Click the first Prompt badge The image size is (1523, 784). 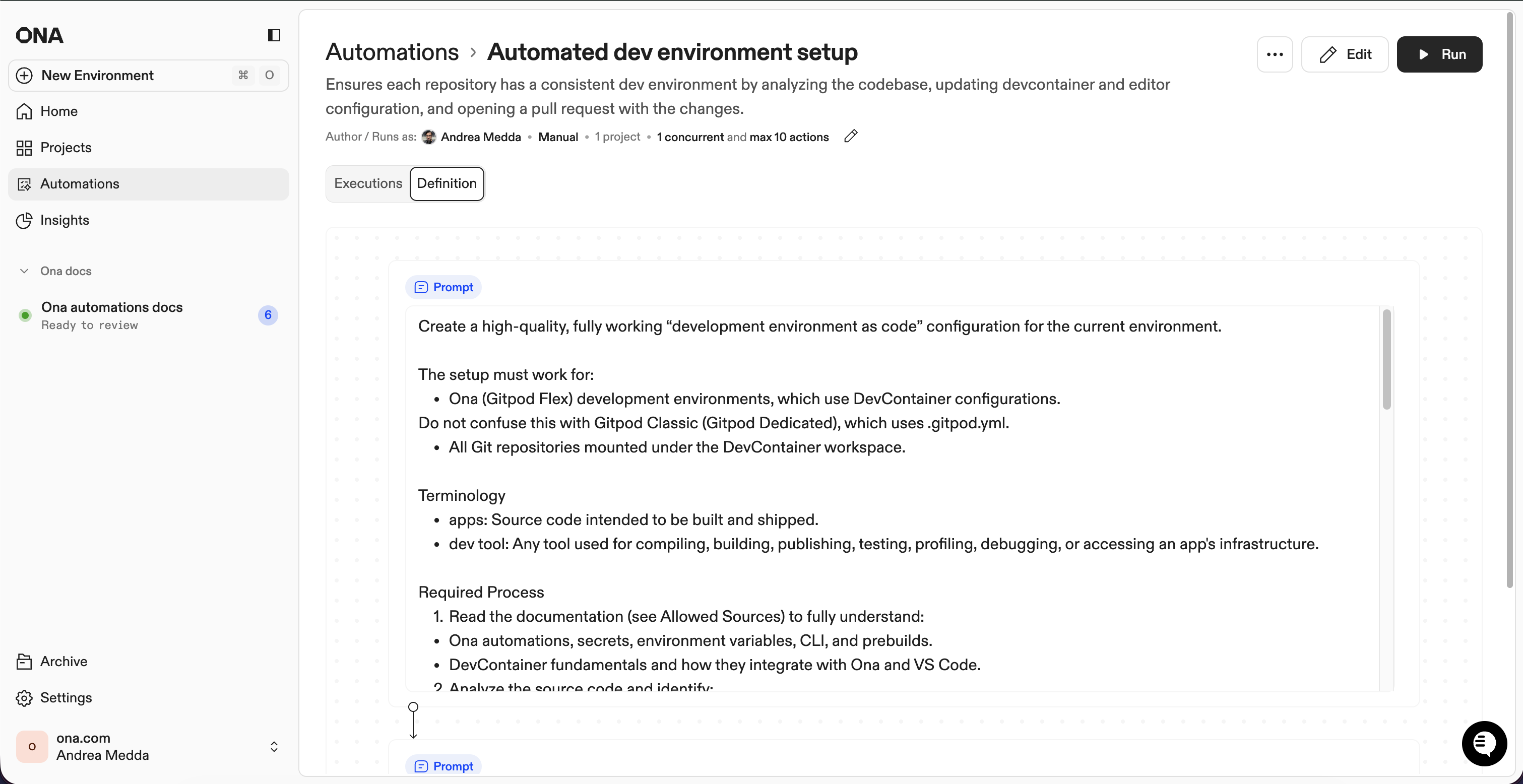(443, 287)
